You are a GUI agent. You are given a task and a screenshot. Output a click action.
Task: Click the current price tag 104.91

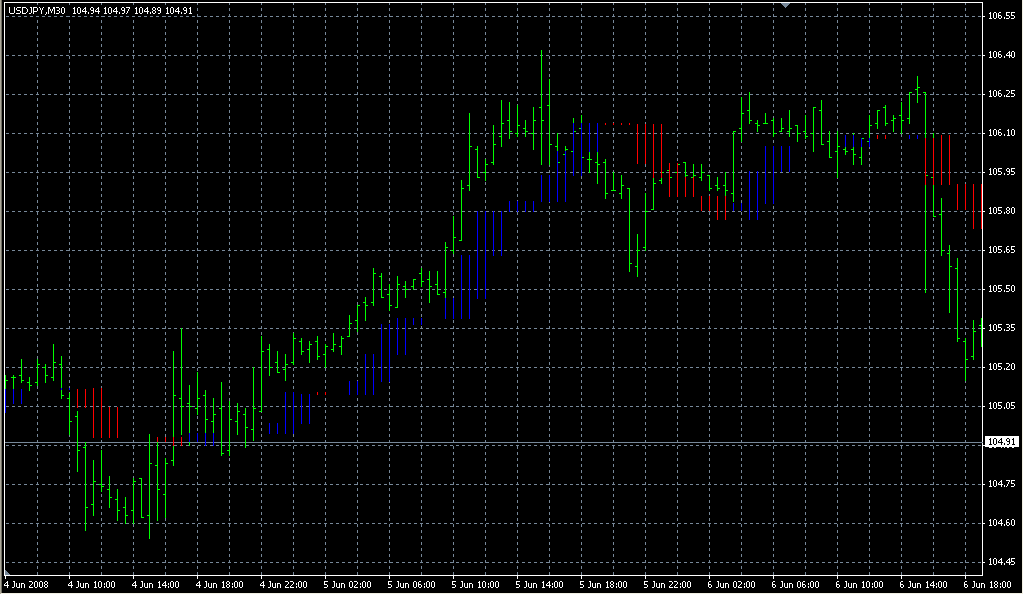(1001, 442)
